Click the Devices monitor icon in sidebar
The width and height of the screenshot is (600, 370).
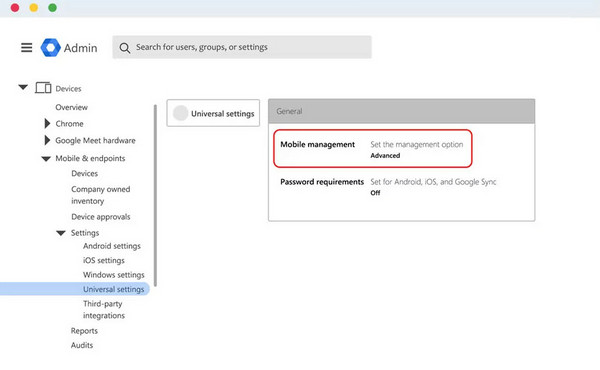(43, 88)
